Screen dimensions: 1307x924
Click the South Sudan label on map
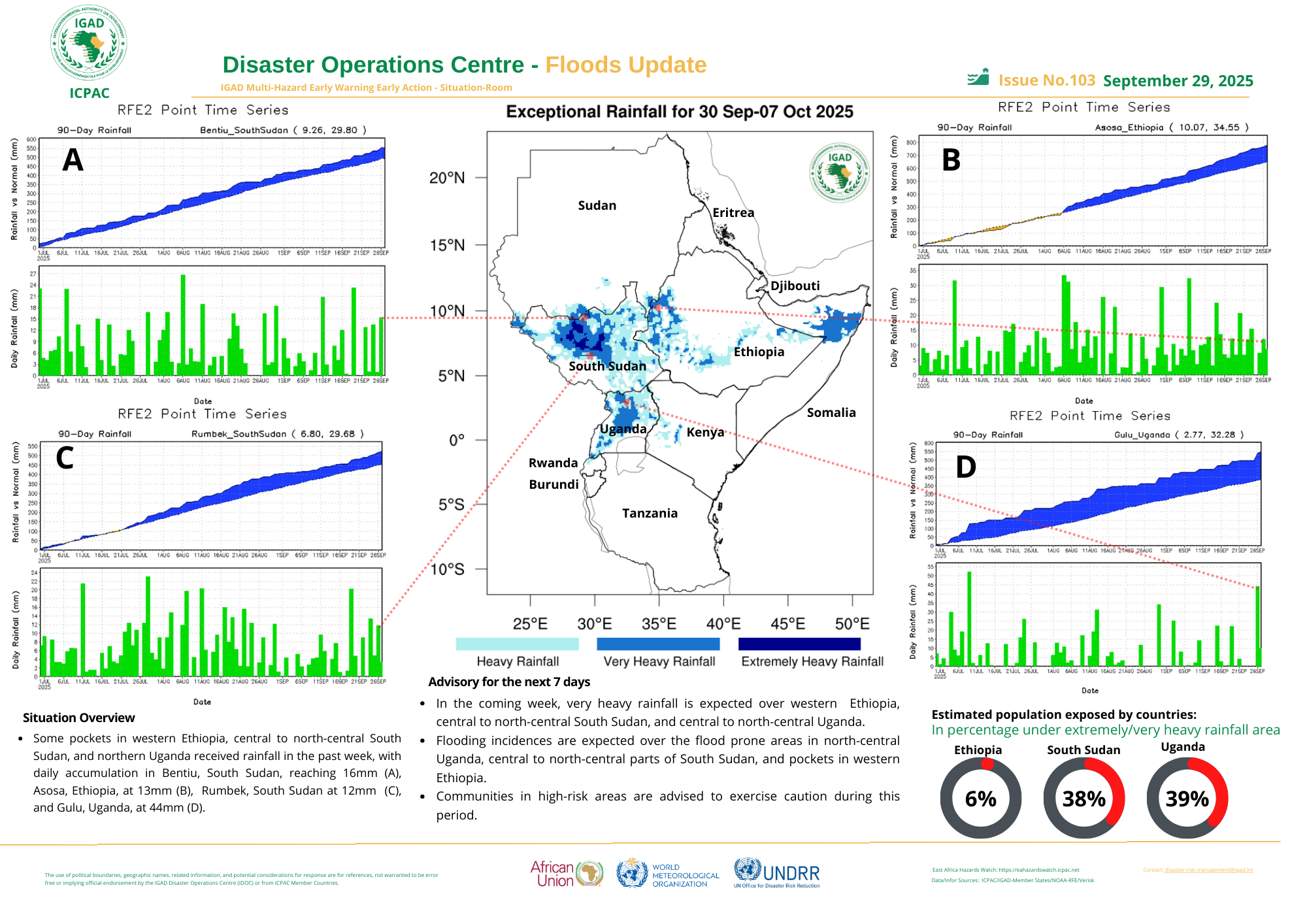607,366
